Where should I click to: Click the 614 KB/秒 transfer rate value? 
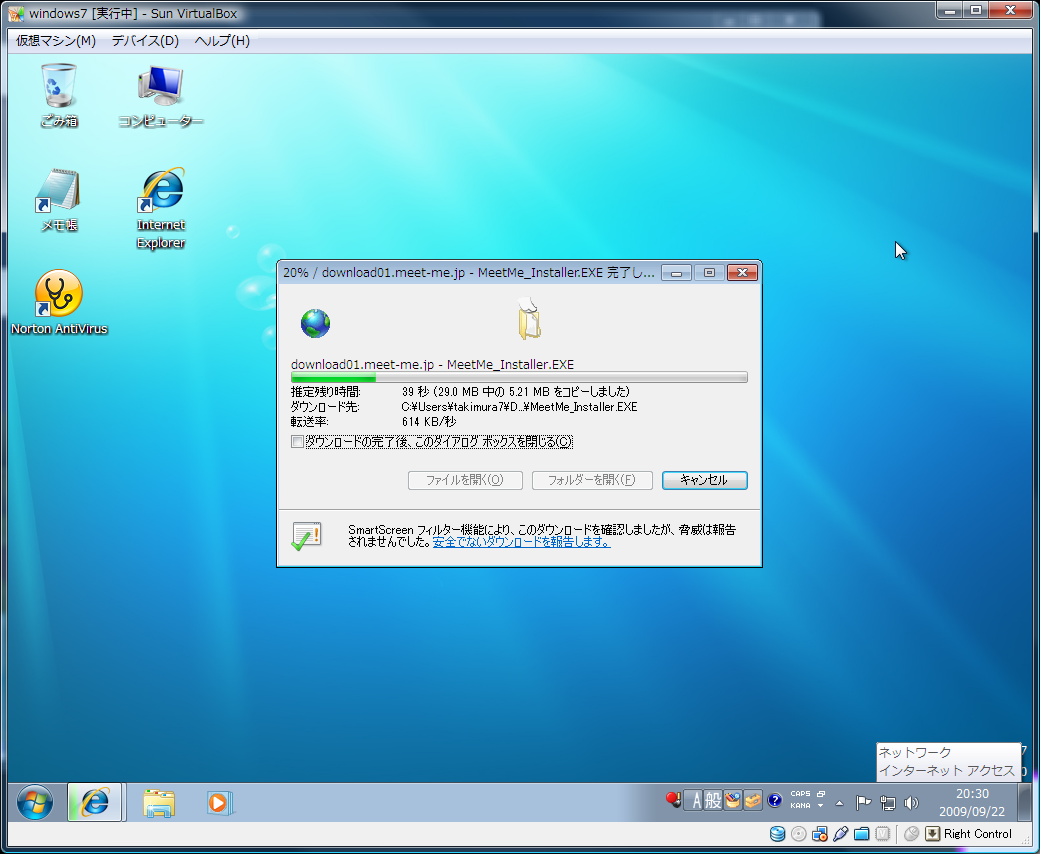[x=428, y=422]
